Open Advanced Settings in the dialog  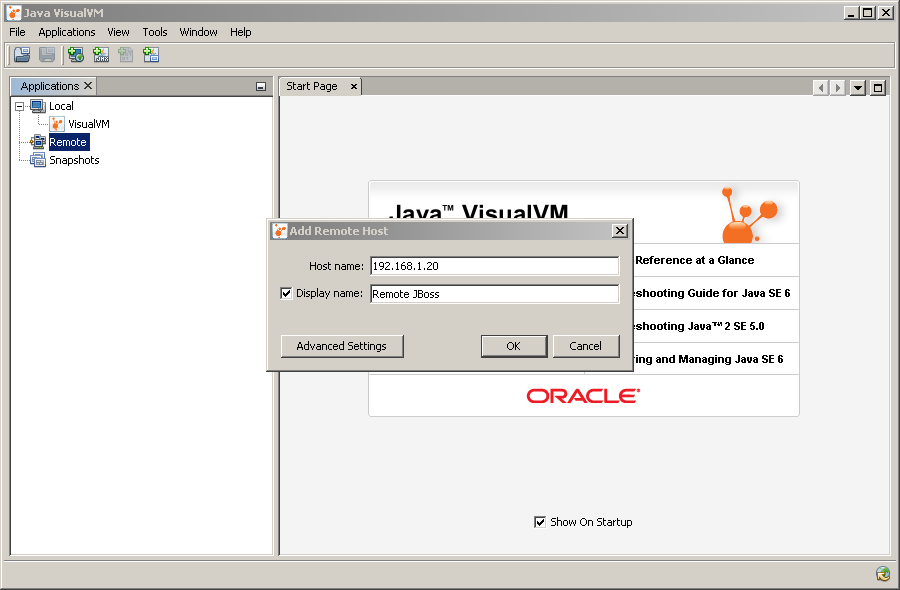[342, 346]
